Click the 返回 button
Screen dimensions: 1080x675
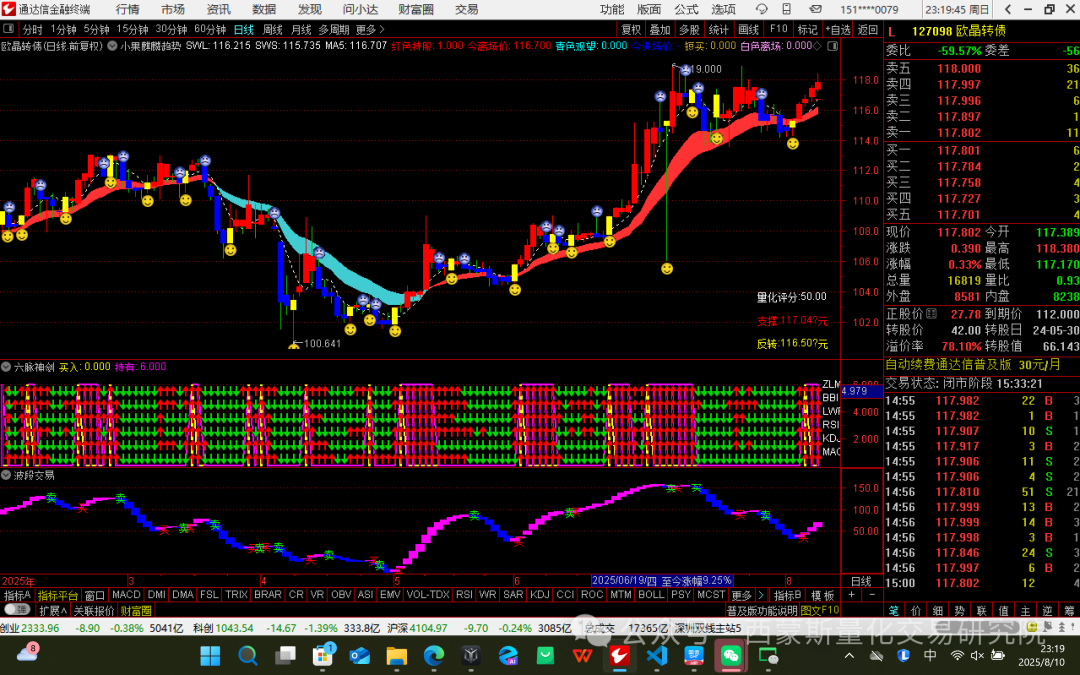click(867, 30)
